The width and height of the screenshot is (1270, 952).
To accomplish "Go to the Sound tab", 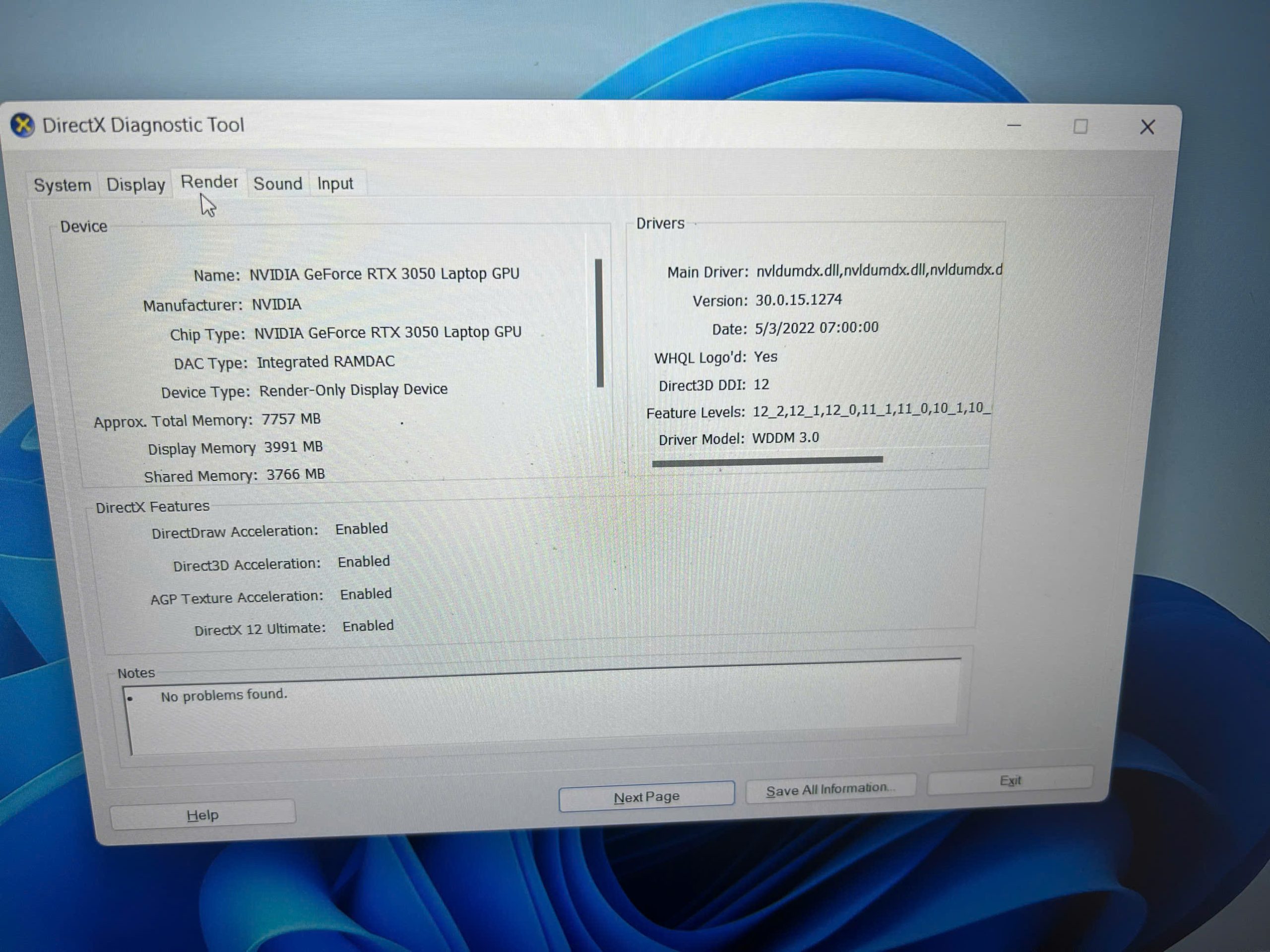I will coord(278,183).
